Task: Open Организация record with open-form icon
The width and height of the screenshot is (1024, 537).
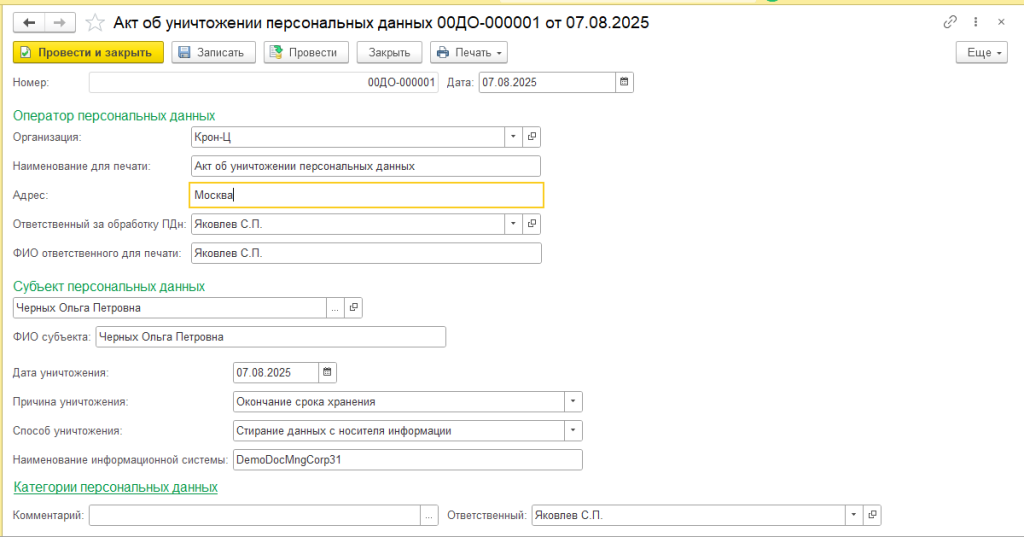Action: [x=532, y=137]
